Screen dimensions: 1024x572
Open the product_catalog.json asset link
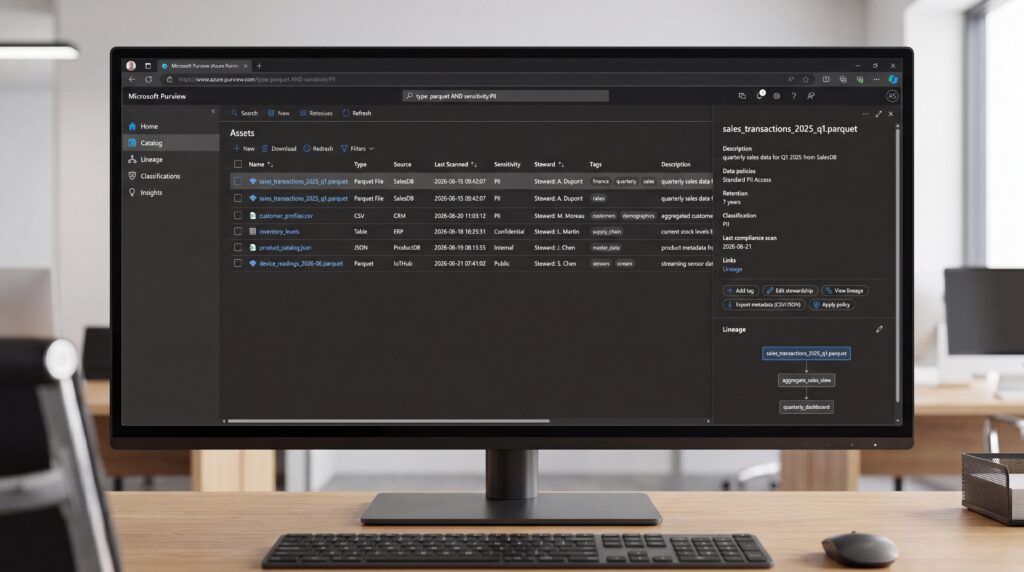(285, 248)
